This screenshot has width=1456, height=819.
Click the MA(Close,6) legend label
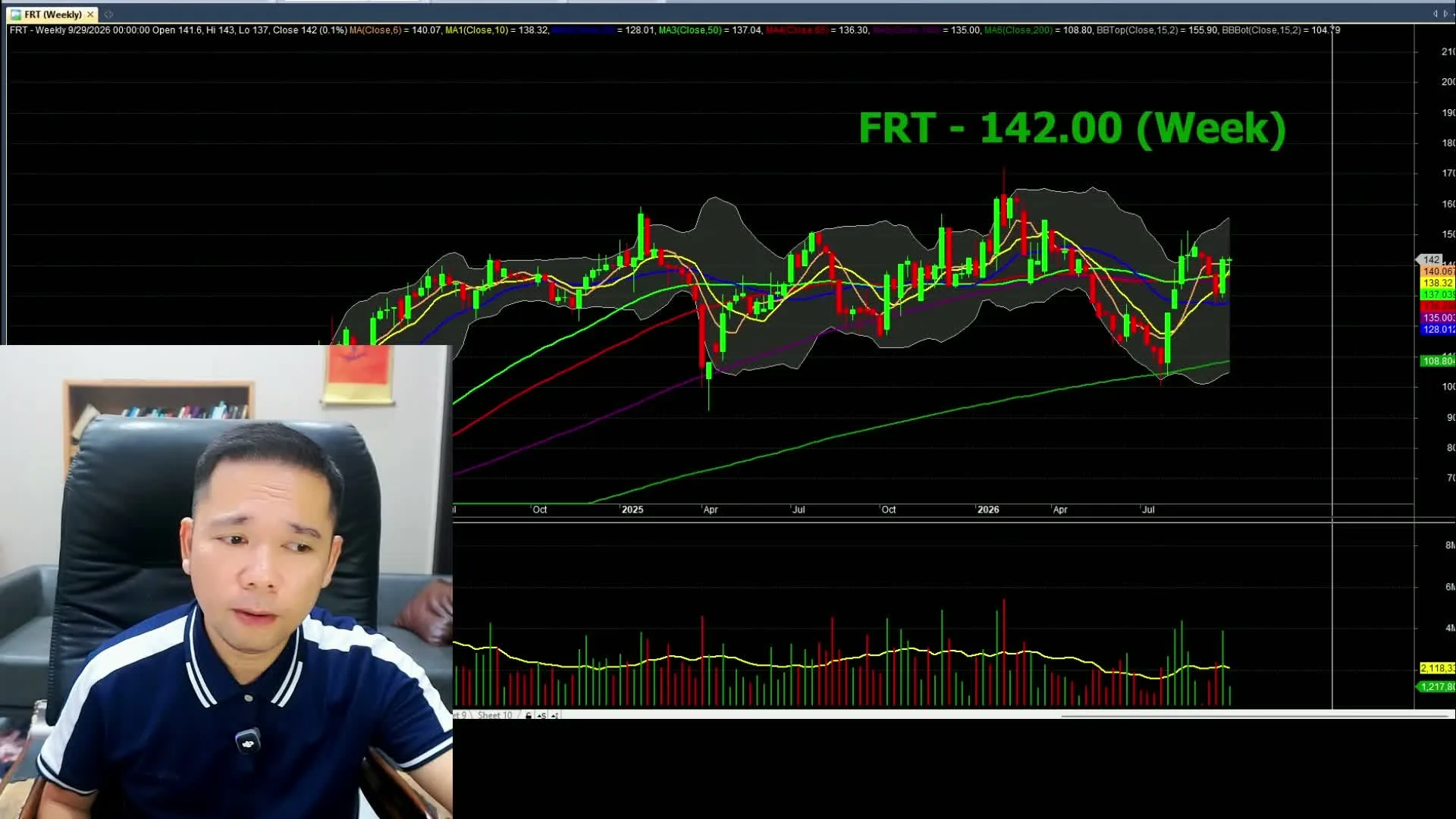375,30
